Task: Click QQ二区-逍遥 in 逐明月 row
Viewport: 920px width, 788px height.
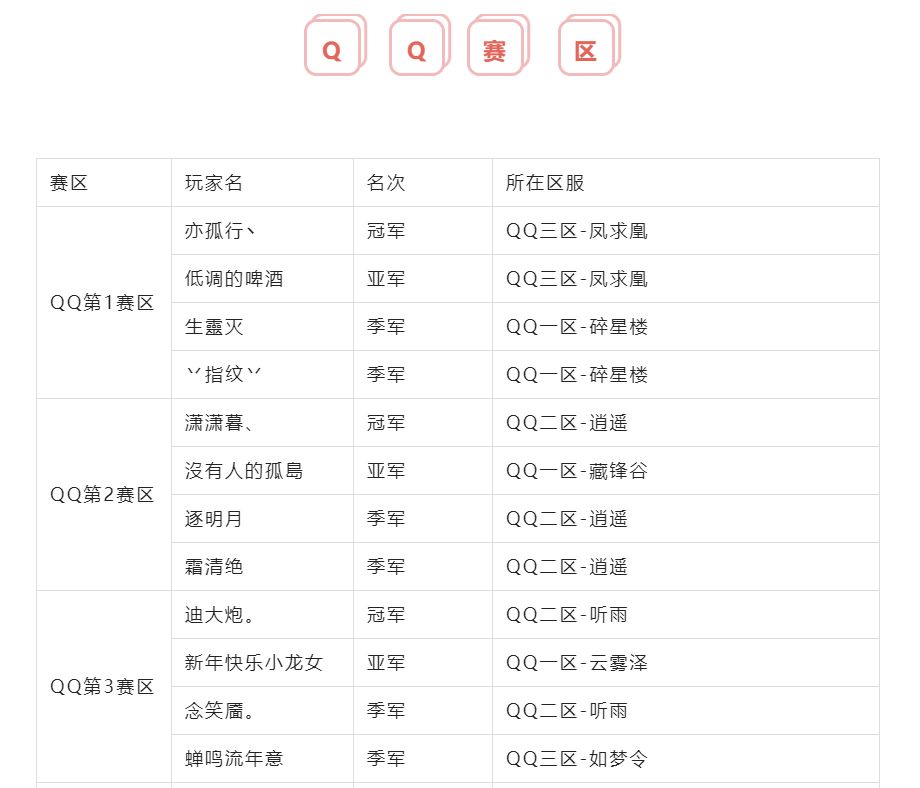Action: 567,519
